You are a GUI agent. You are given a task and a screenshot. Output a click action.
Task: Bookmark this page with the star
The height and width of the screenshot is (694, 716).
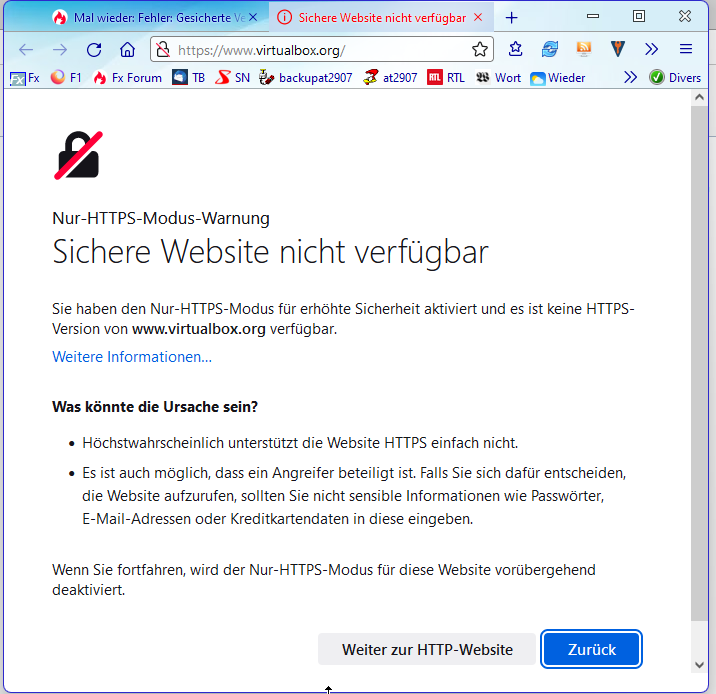pos(479,49)
